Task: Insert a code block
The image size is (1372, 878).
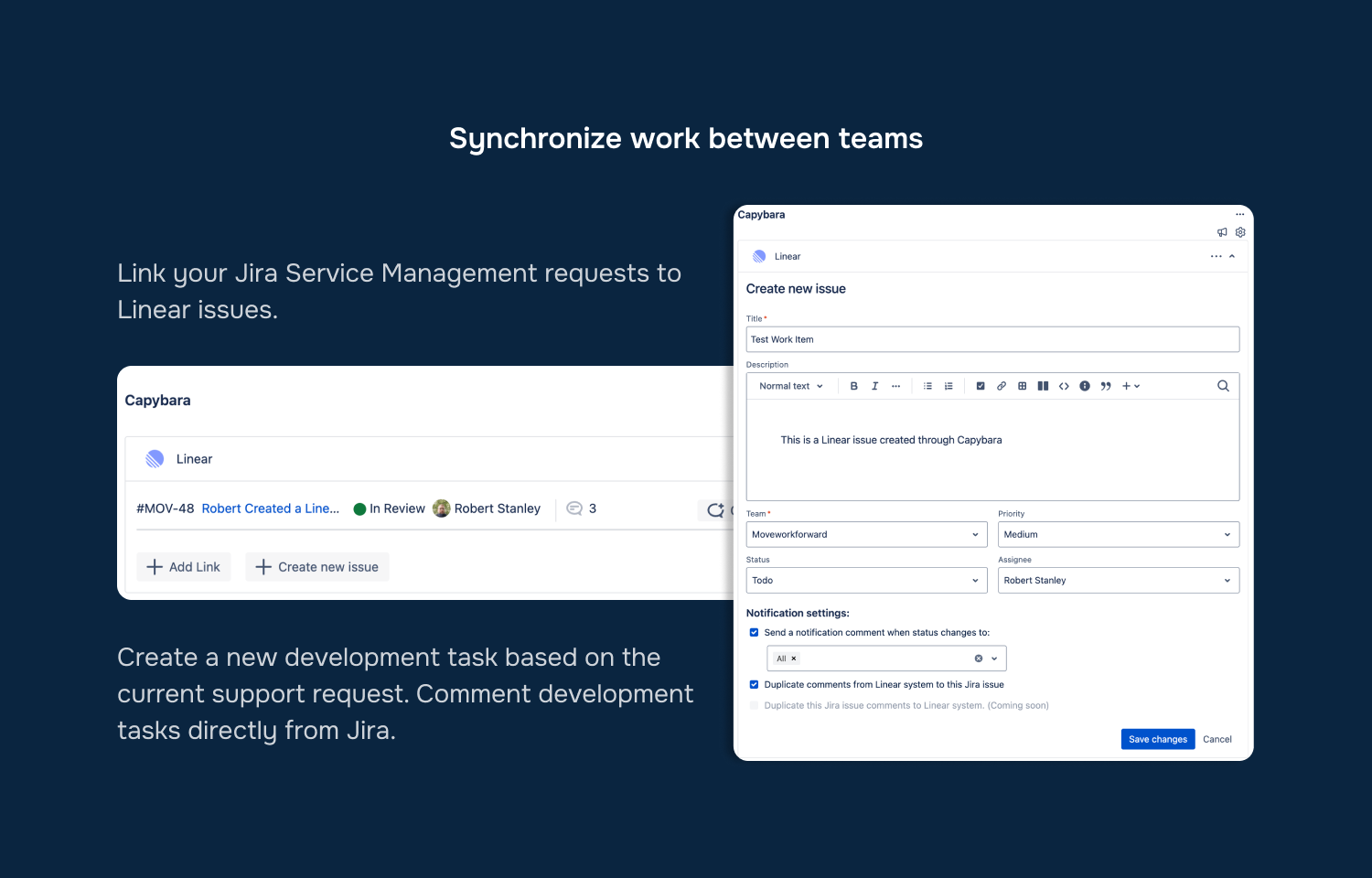Action: point(1064,385)
